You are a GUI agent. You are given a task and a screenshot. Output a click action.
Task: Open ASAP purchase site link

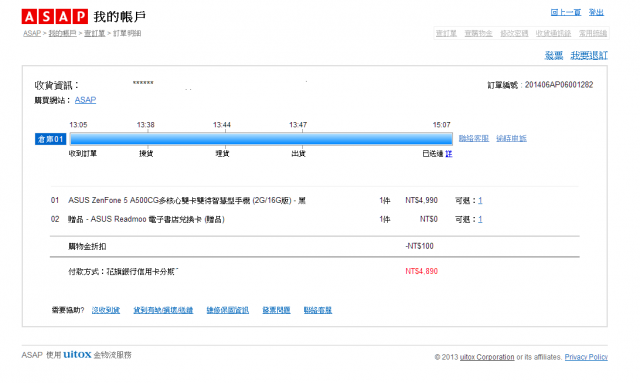(85, 100)
